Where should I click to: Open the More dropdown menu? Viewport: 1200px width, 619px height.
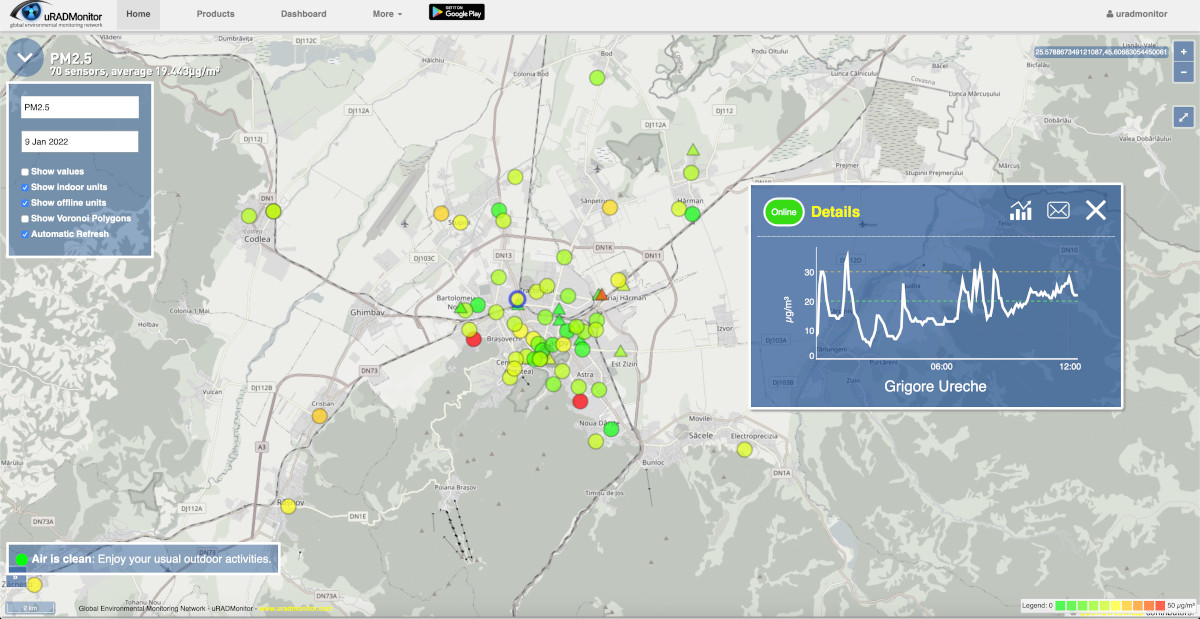click(x=387, y=14)
